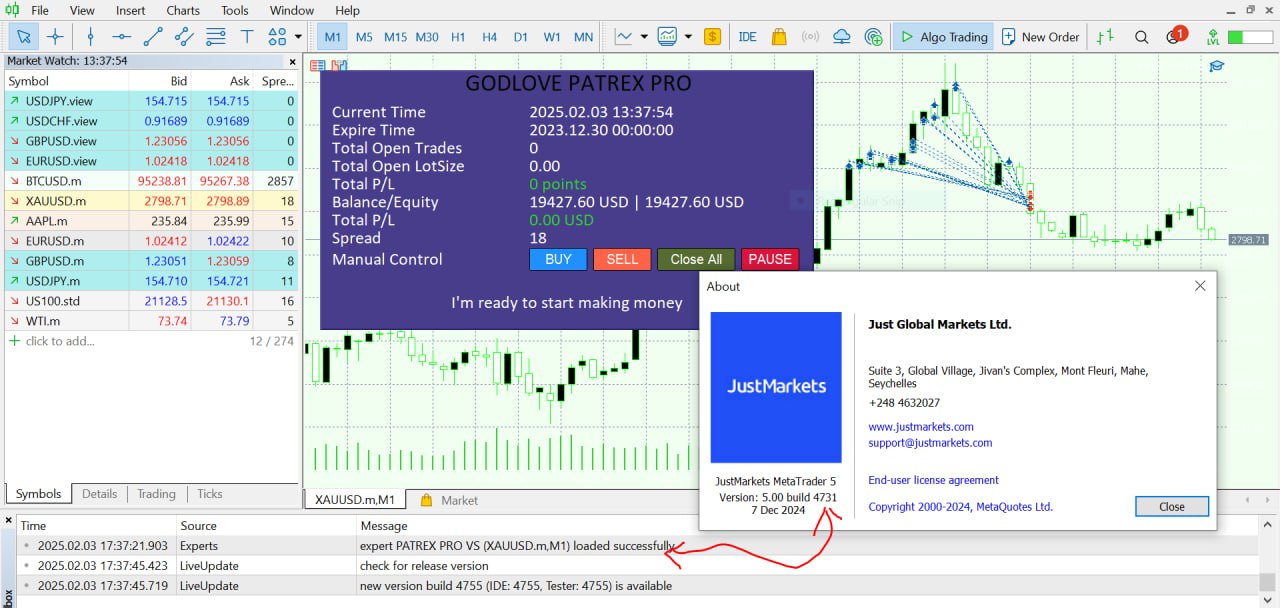Screen dimensions: 1280x608
Task: Switch chart to H4 timeframe
Action: (489, 37)
